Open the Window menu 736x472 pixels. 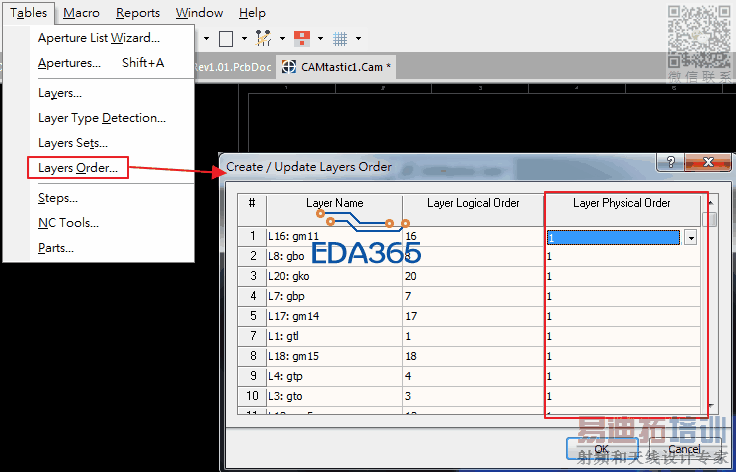(x=199, y=13)
